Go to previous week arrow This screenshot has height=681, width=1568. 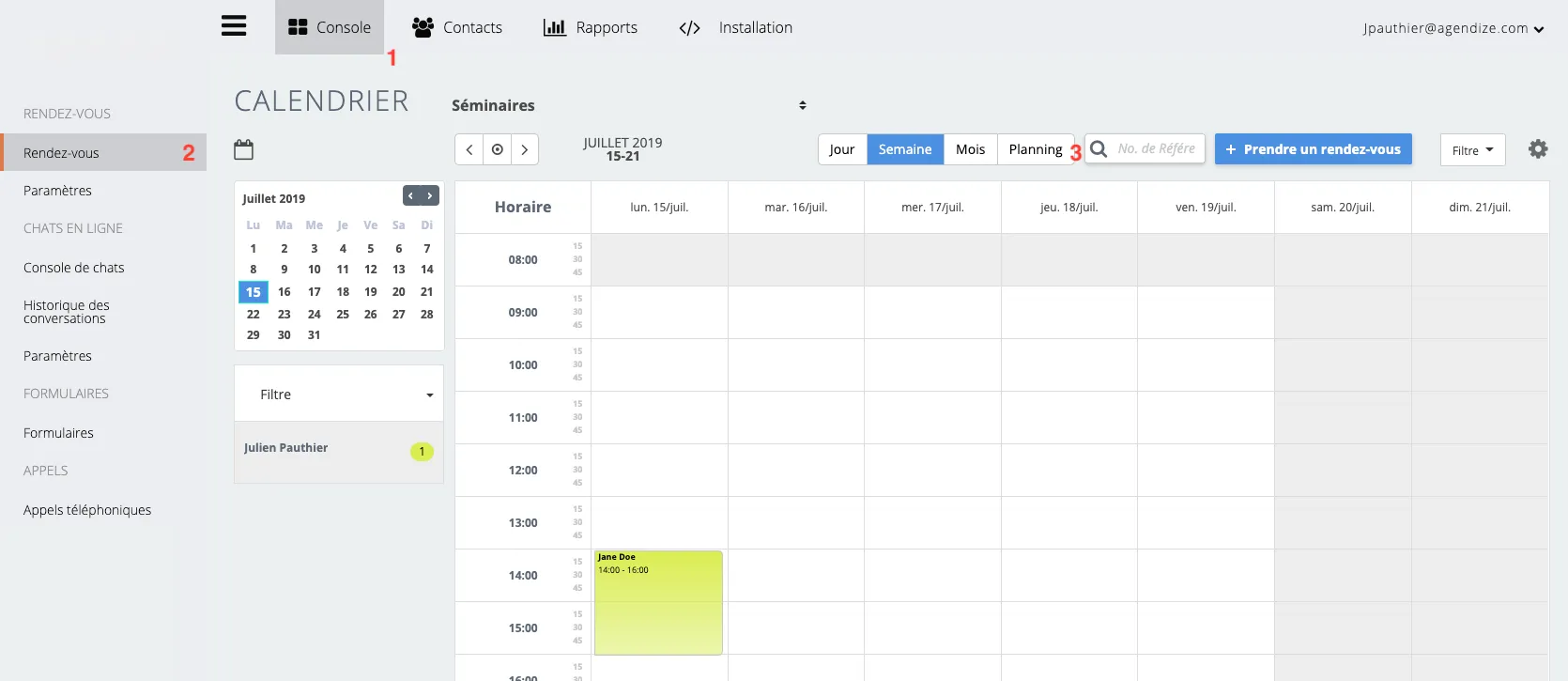click(469, 149)
